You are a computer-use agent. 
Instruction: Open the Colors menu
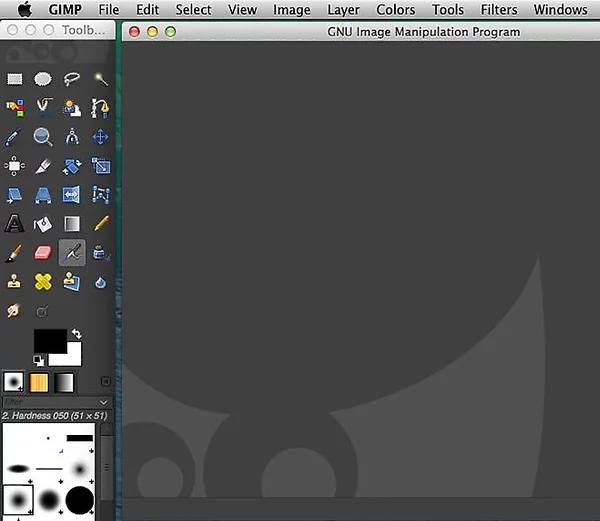click(396, 10)
